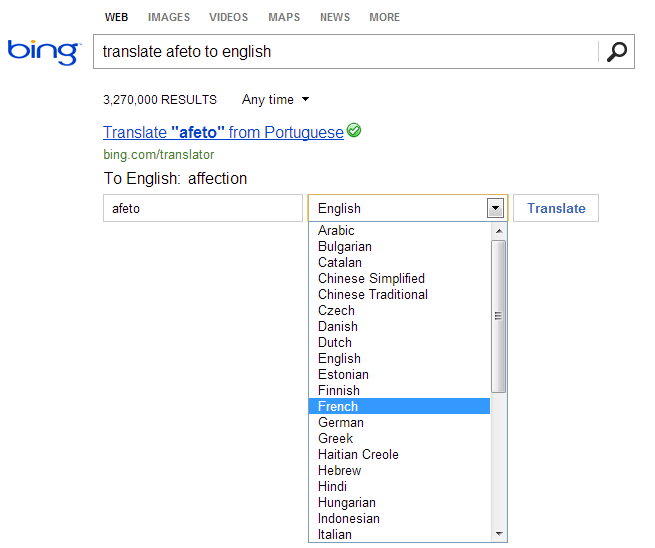Click the Bing logo
Screen dimensions: 655x548
point(44,52)
